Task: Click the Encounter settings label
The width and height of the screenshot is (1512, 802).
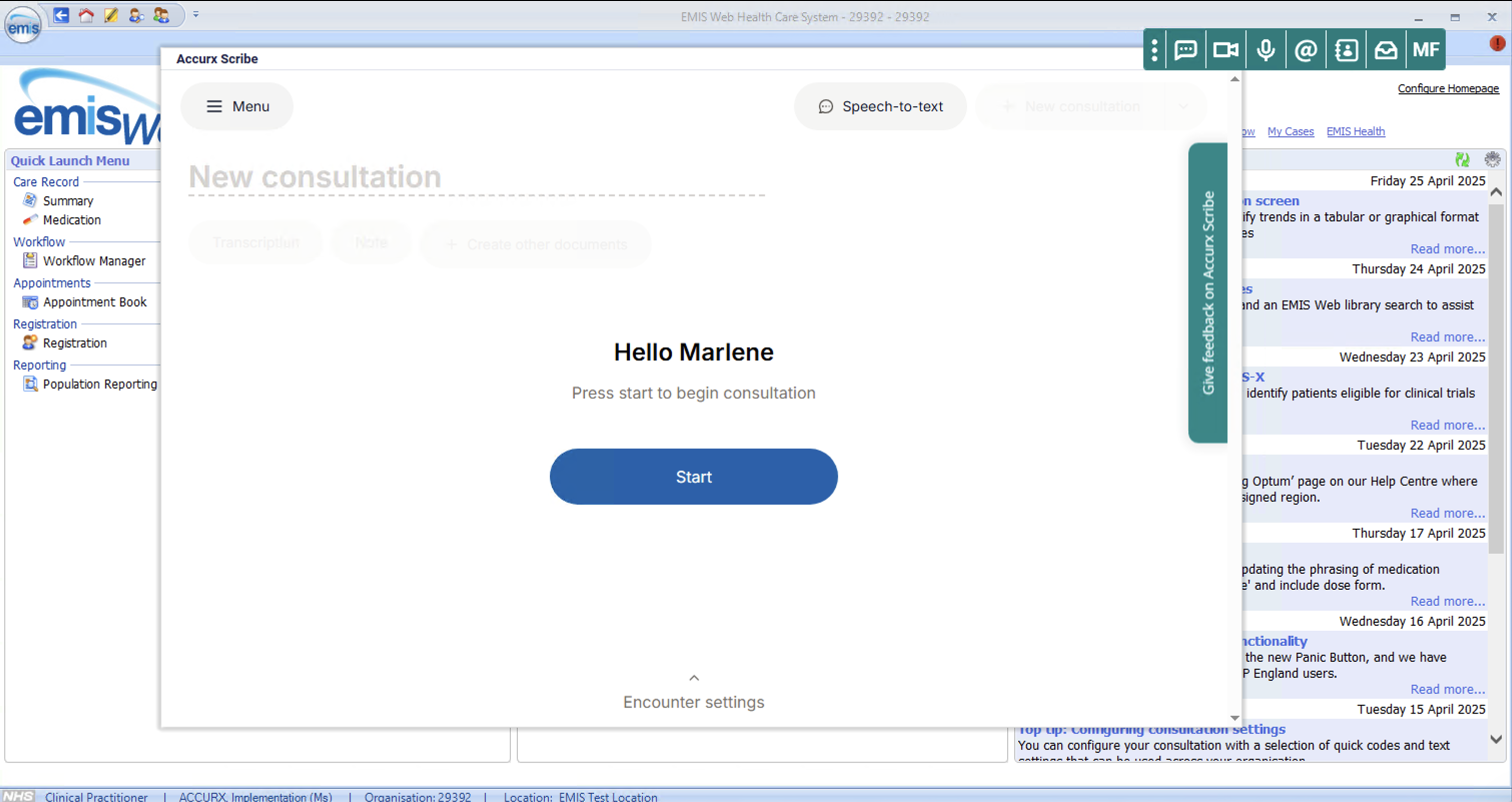Action: (x=694, y=702)
